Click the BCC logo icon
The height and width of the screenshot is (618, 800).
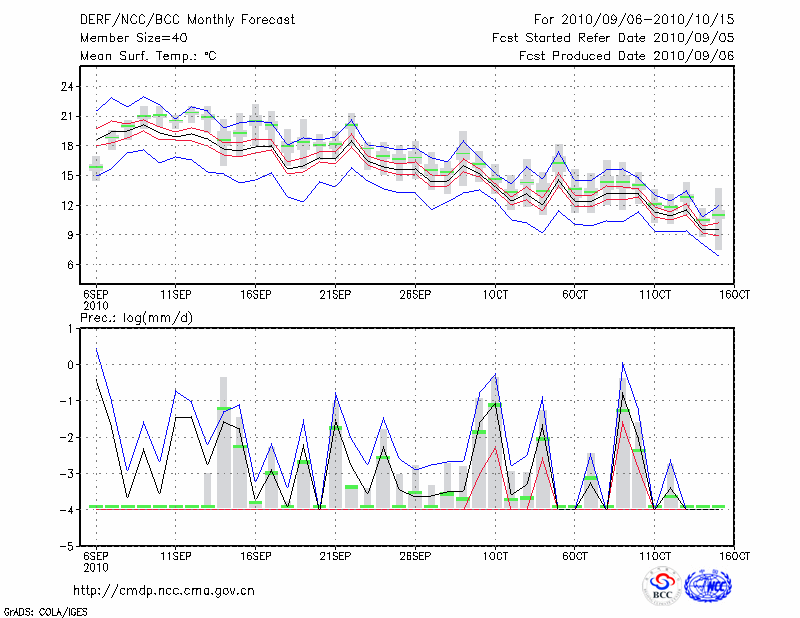coord(662,586)
